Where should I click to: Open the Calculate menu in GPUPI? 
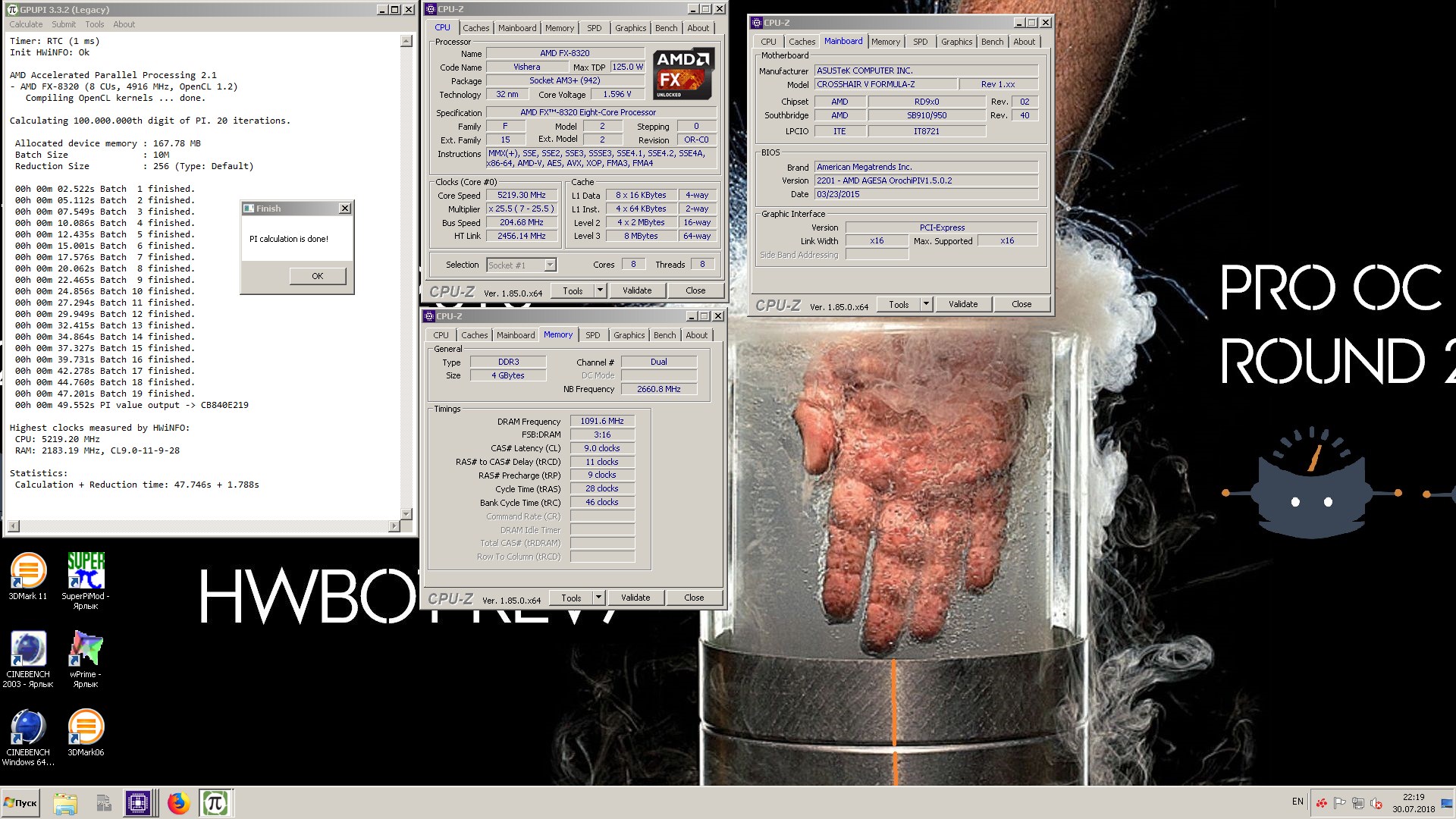(26, 24)
